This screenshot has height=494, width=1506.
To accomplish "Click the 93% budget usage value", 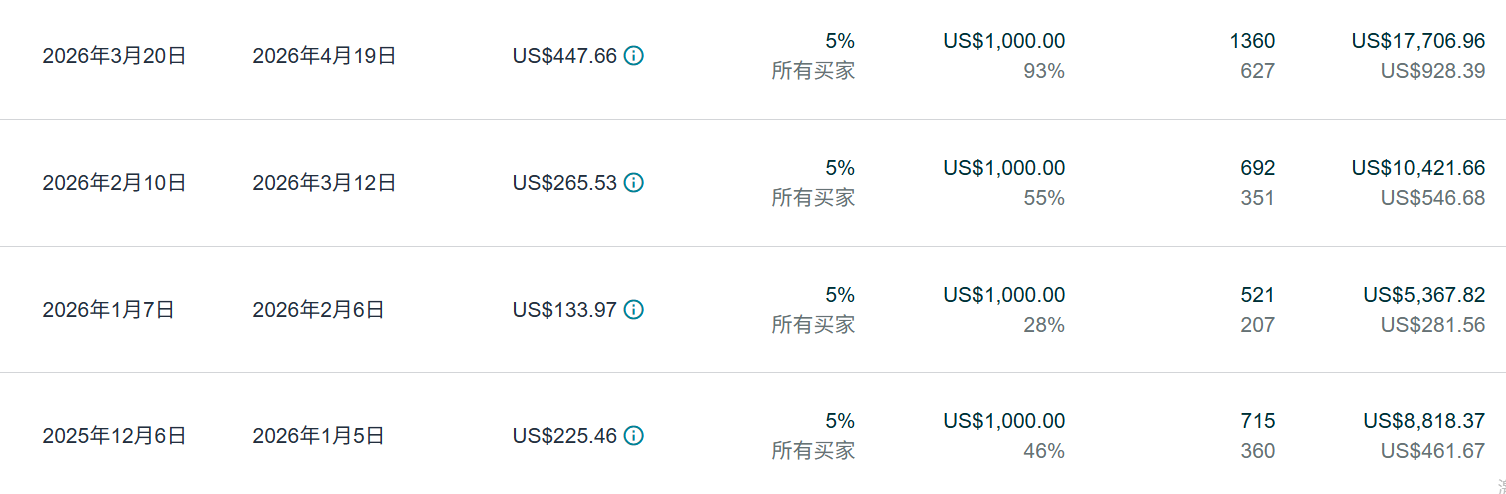I will [1043, 71].
